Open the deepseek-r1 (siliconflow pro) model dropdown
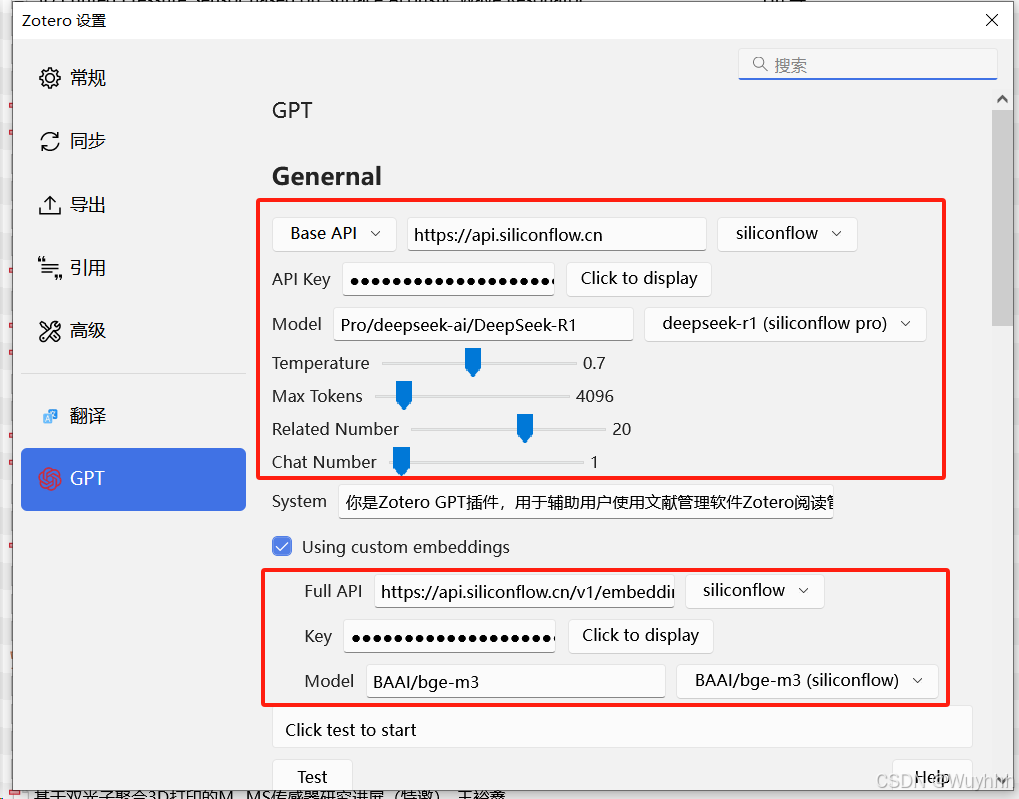Image resolution: width=1019 pixels, height=799 pixels. (x=785, y=324)
